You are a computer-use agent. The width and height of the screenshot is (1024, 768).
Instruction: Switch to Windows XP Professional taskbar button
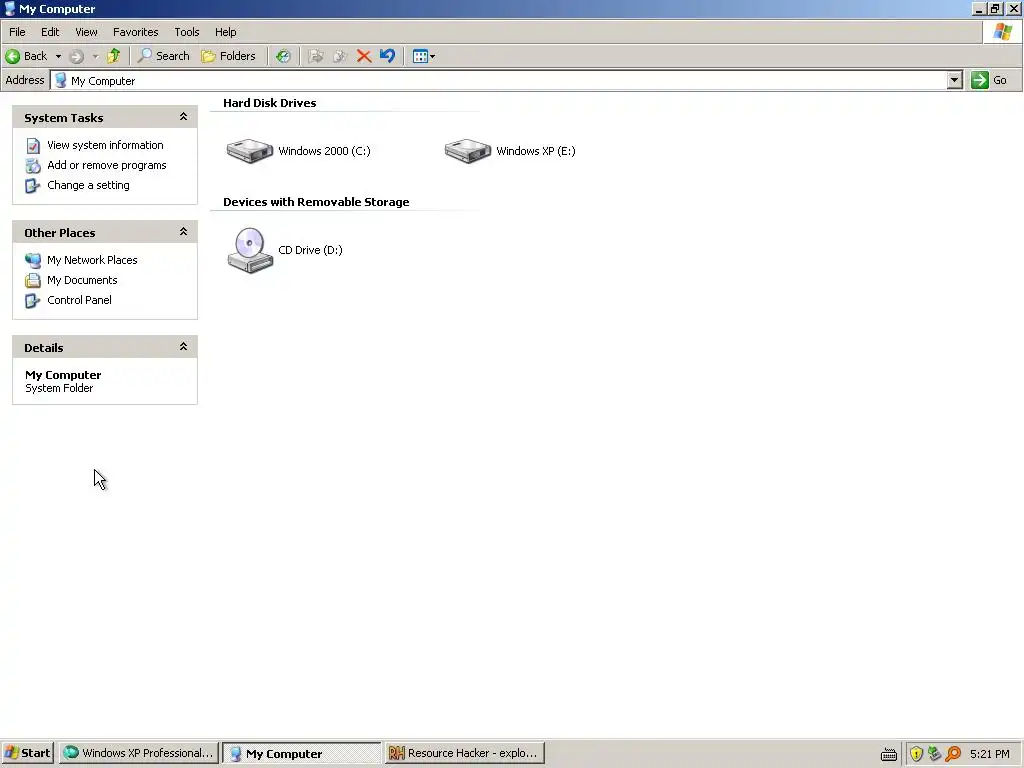pos(138,753)
